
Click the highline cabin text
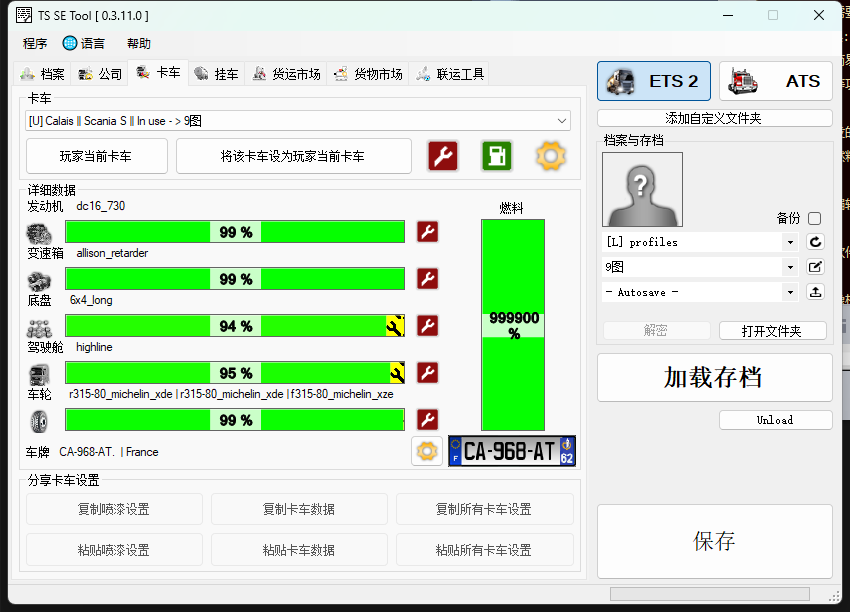click(94, 347)
